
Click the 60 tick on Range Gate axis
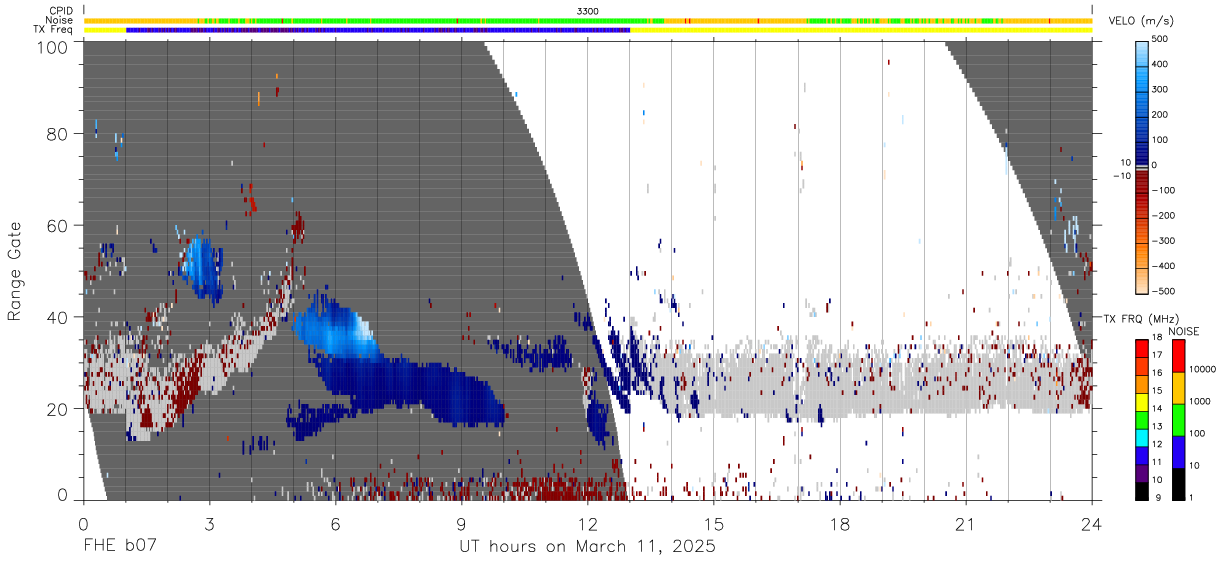click(x=58, y=226)
